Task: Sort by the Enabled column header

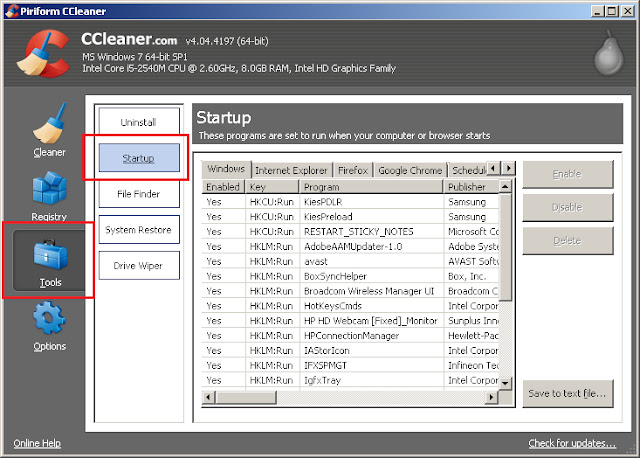Action: [x=223, y=187]
